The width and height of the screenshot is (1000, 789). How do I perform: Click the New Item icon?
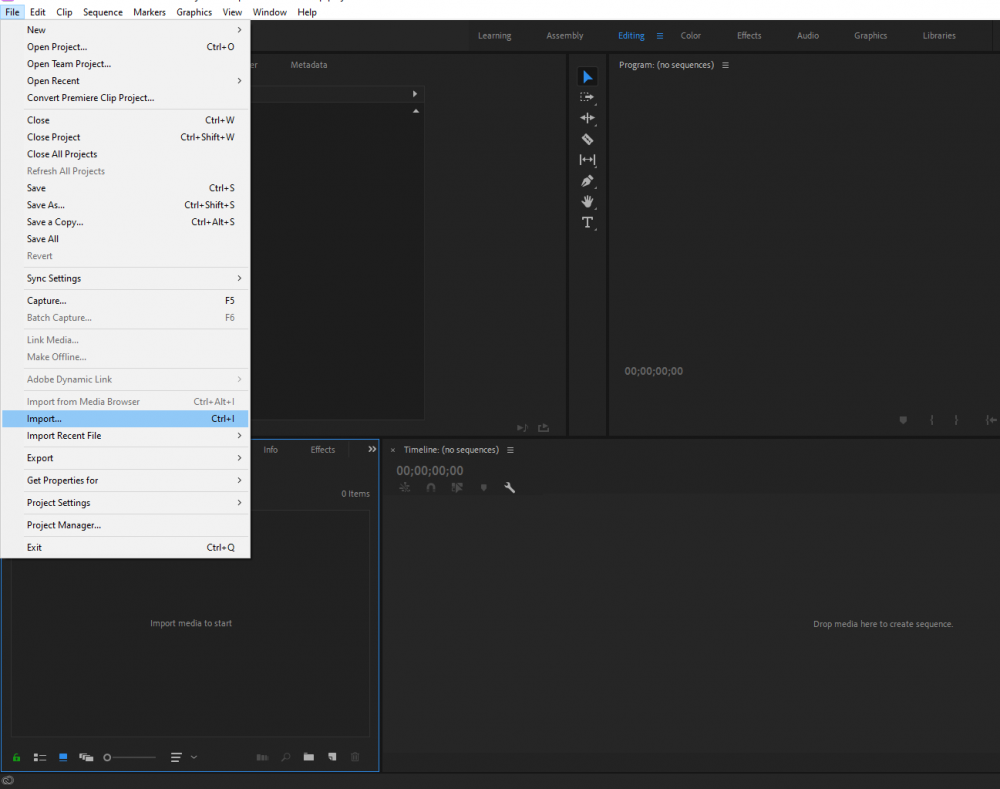332,757
